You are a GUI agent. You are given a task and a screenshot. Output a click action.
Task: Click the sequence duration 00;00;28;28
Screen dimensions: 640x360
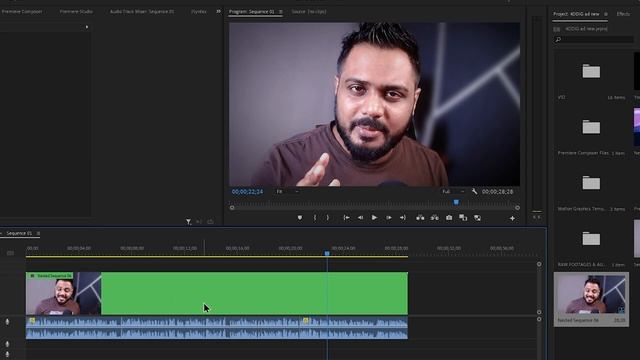click(x=498, y=191)
